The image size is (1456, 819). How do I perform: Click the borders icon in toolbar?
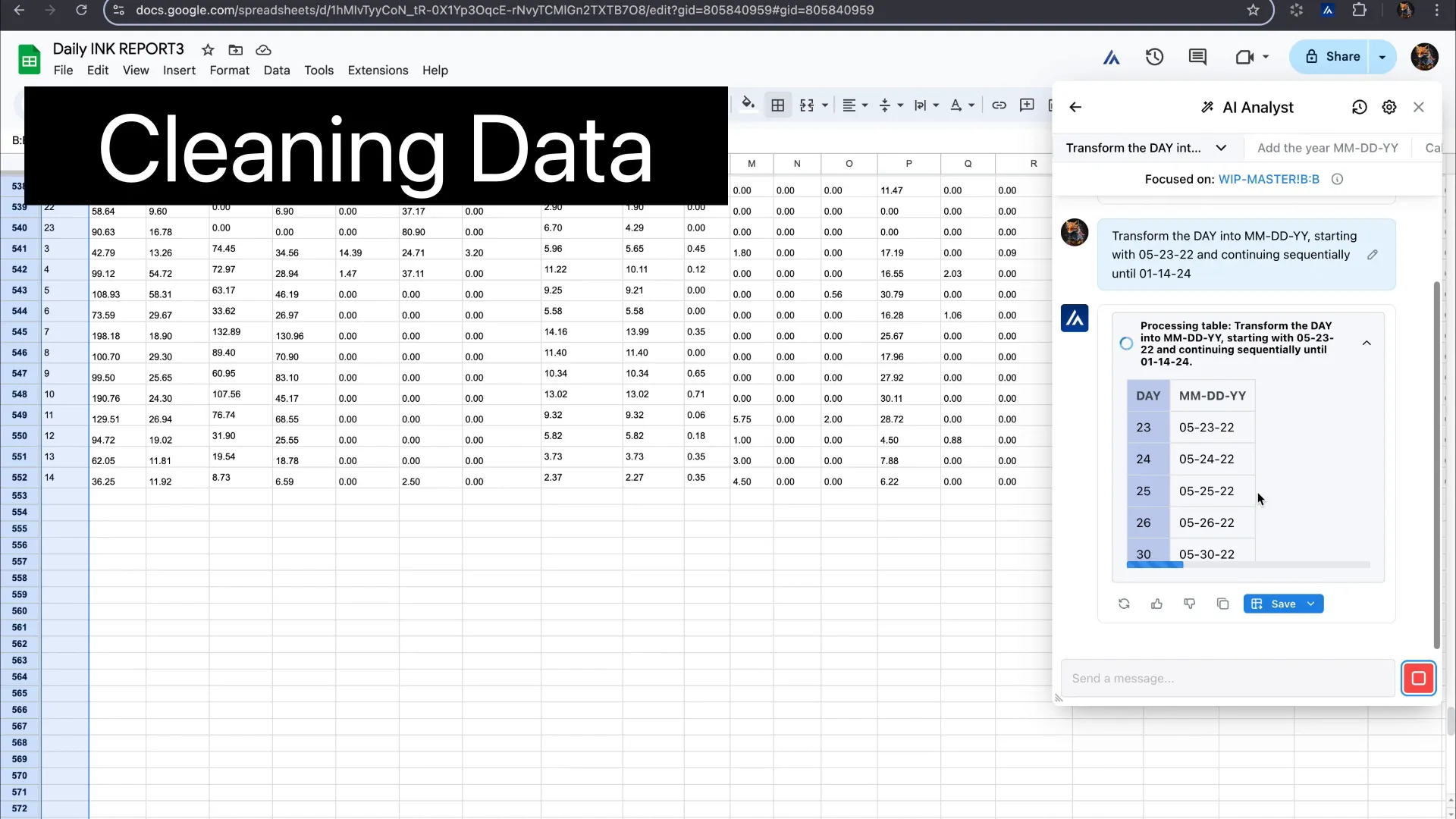[779, 106]
